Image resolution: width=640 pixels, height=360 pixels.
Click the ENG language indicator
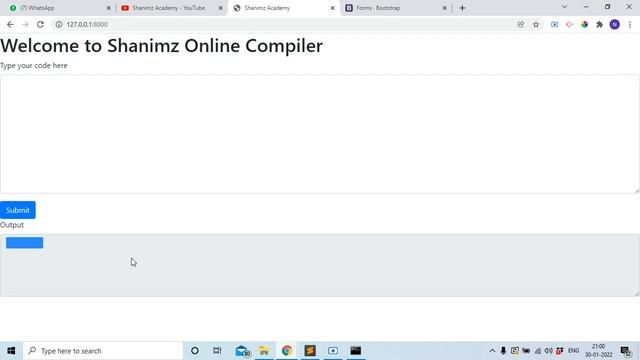point(573,351)
